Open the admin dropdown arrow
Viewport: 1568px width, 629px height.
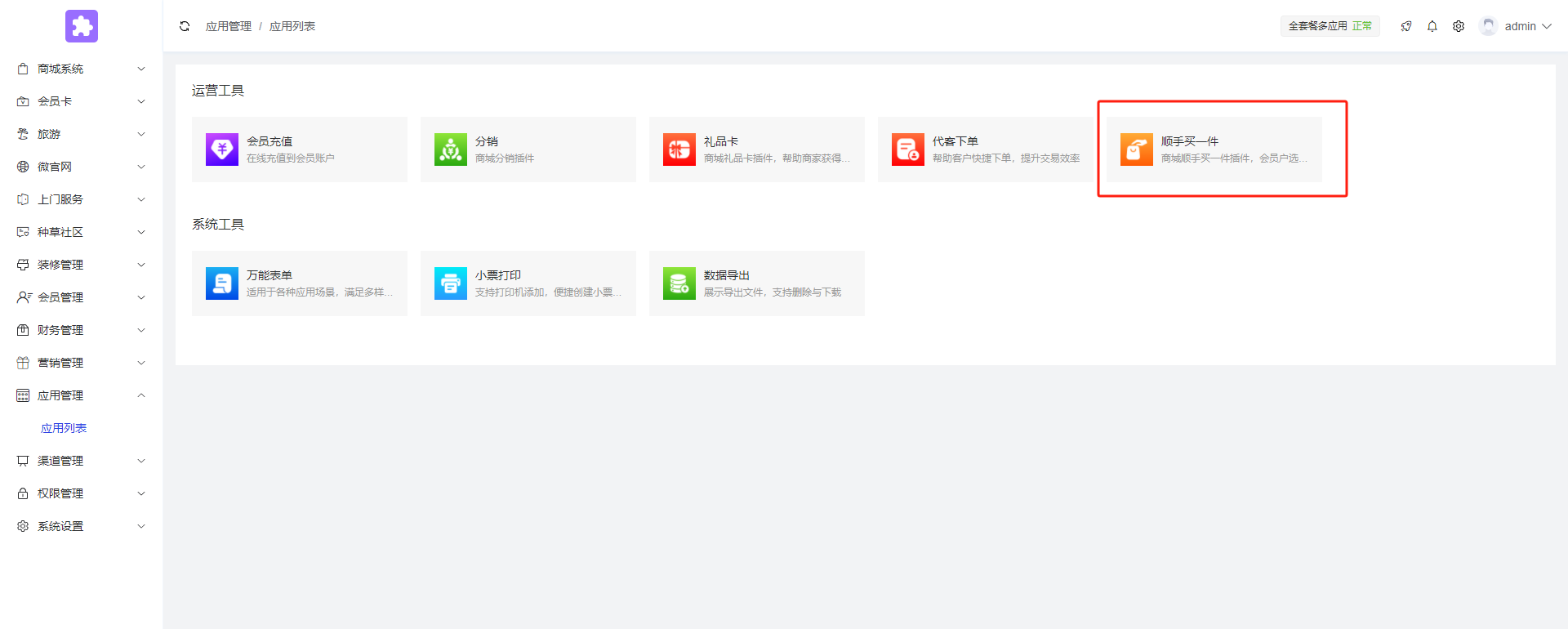tap(1547, 26)
